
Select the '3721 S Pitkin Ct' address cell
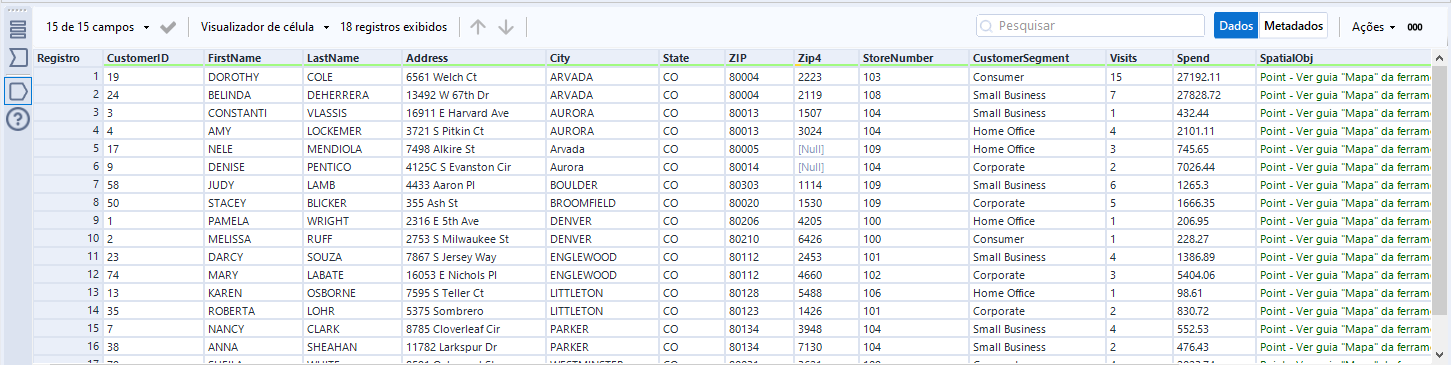pyautogui.click(x=474, y=131)
